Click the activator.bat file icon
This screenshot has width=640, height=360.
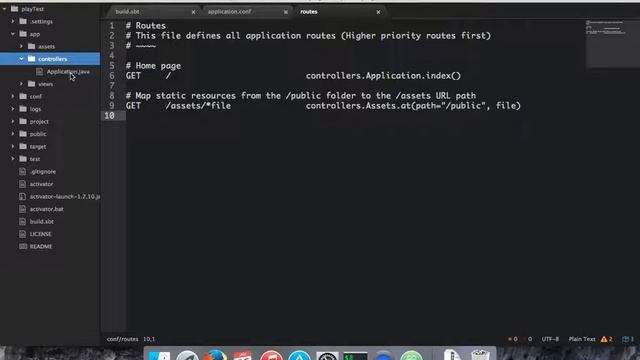pyautogui.click(x=23, y=209)
